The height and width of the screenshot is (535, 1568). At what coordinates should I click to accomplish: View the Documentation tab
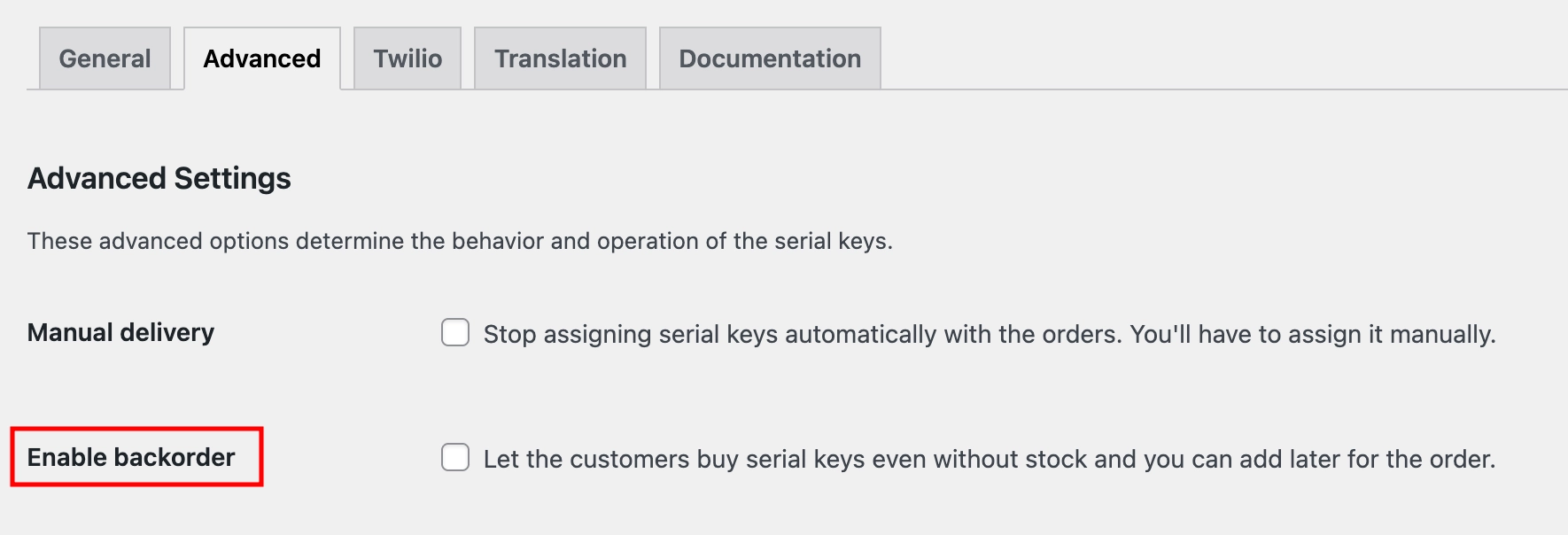pyautogui.click(x=769, y=58)
